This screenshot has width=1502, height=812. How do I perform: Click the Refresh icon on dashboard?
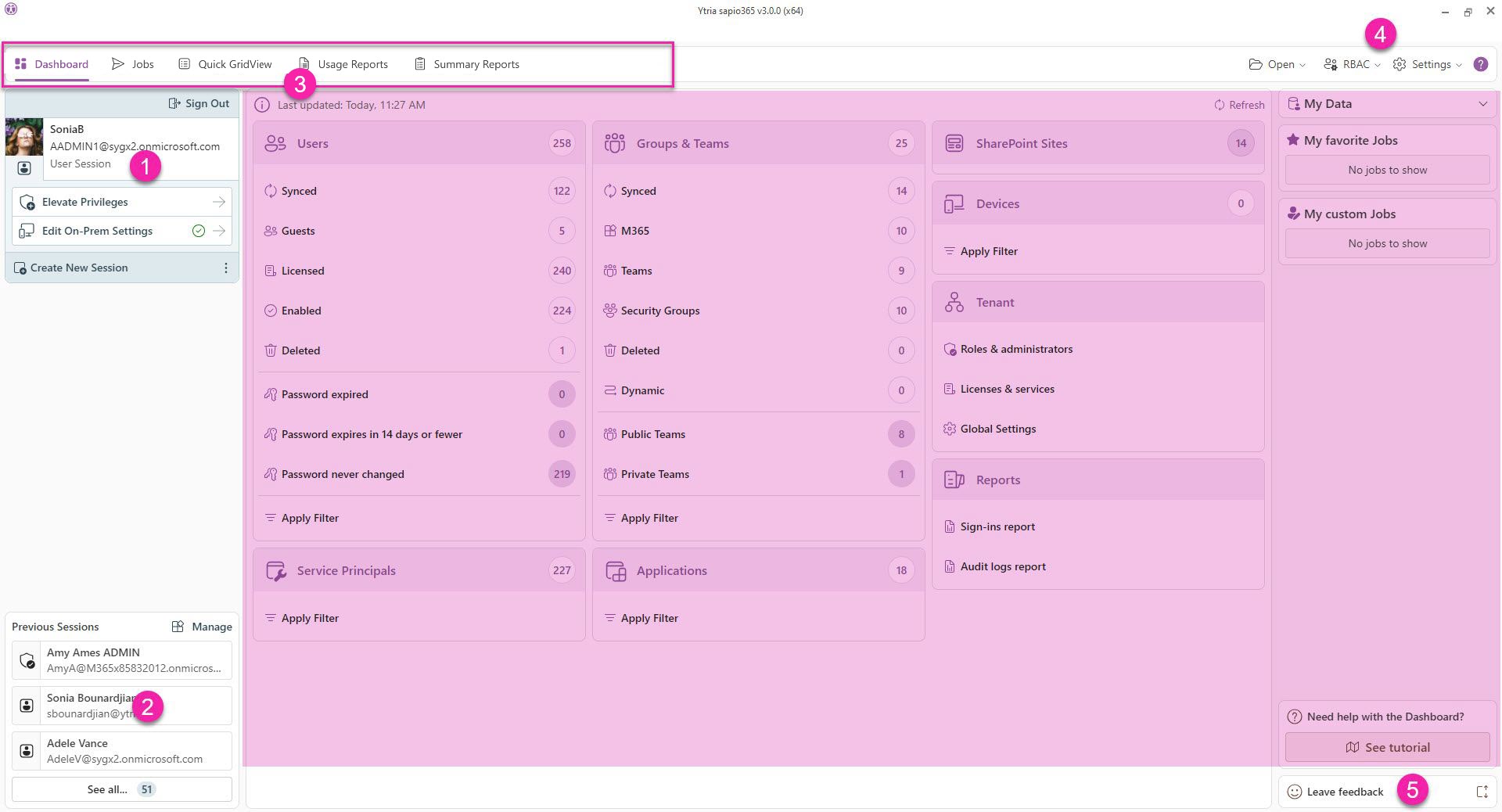point(1219,105)
